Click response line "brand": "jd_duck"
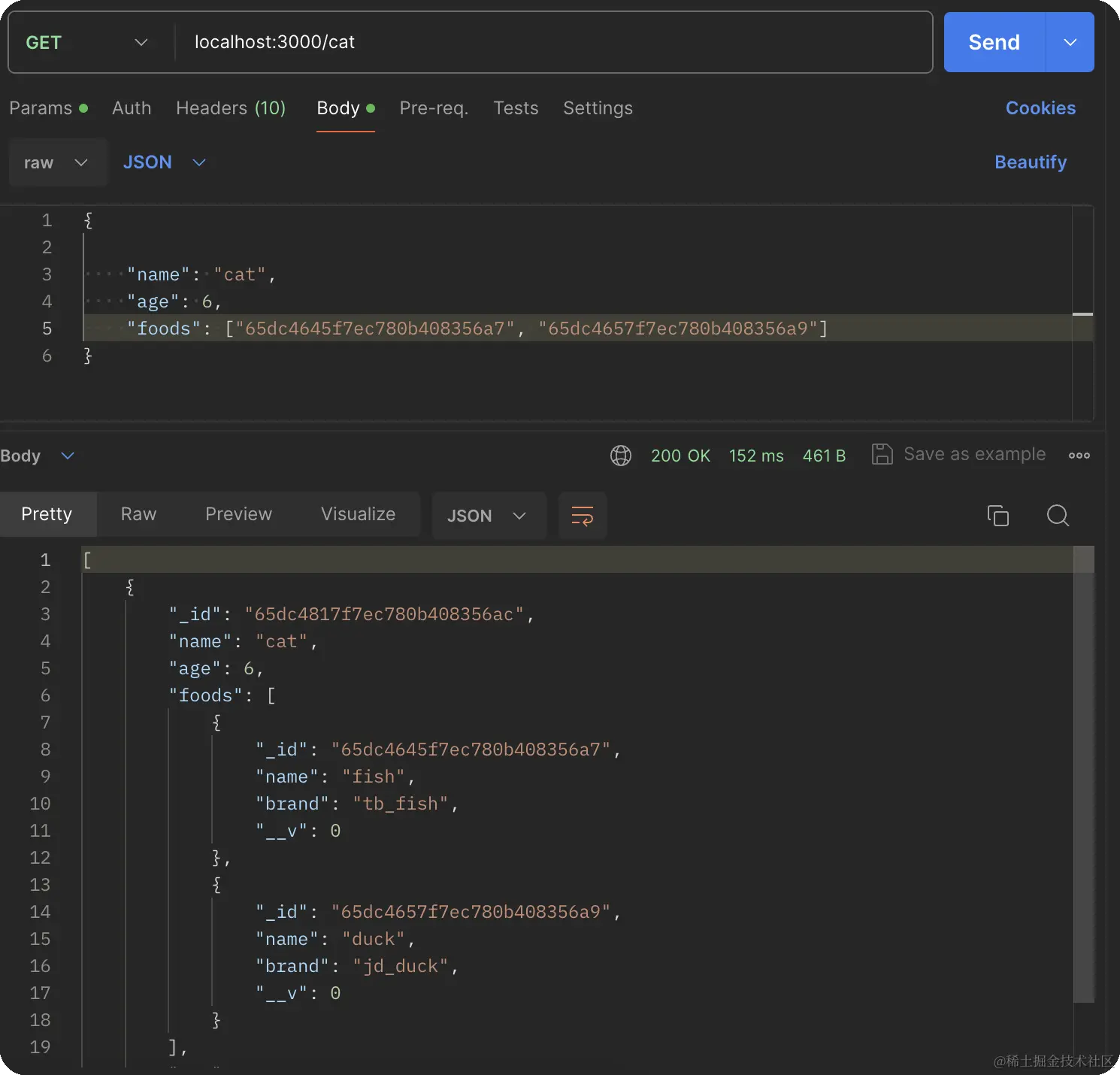Screen dimensions: 1120x1075 [x=357, y=966]
